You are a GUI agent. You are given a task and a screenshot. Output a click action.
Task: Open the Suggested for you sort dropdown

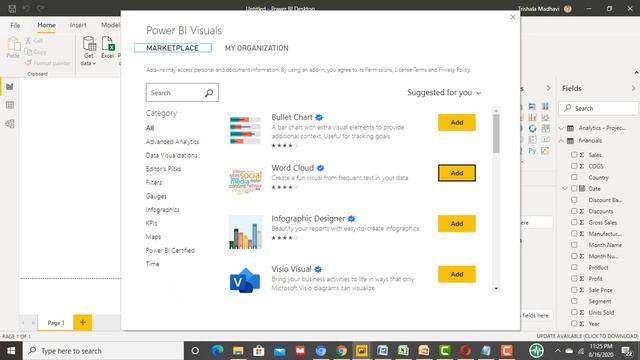444,93
